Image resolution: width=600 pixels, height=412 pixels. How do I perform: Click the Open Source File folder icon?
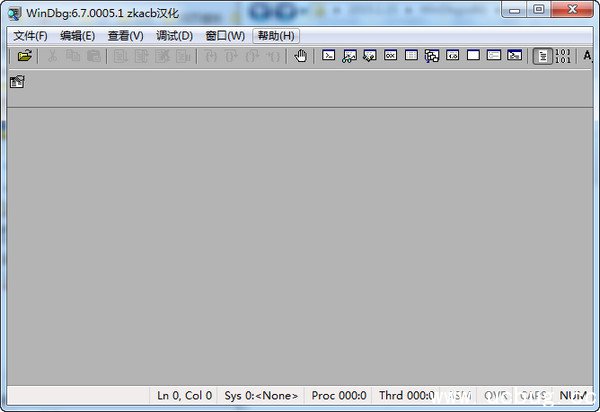[24, 56]
